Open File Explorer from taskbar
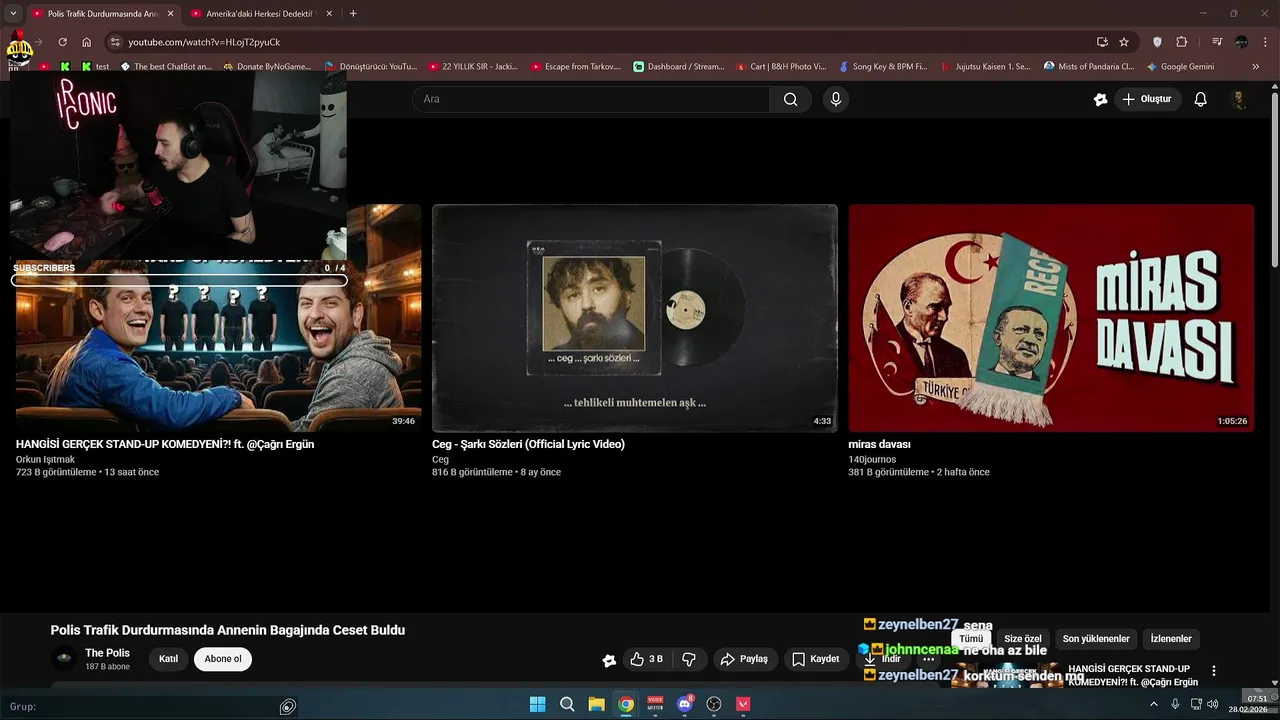The height and width of the screenshot is (720, 1280). 596,704
